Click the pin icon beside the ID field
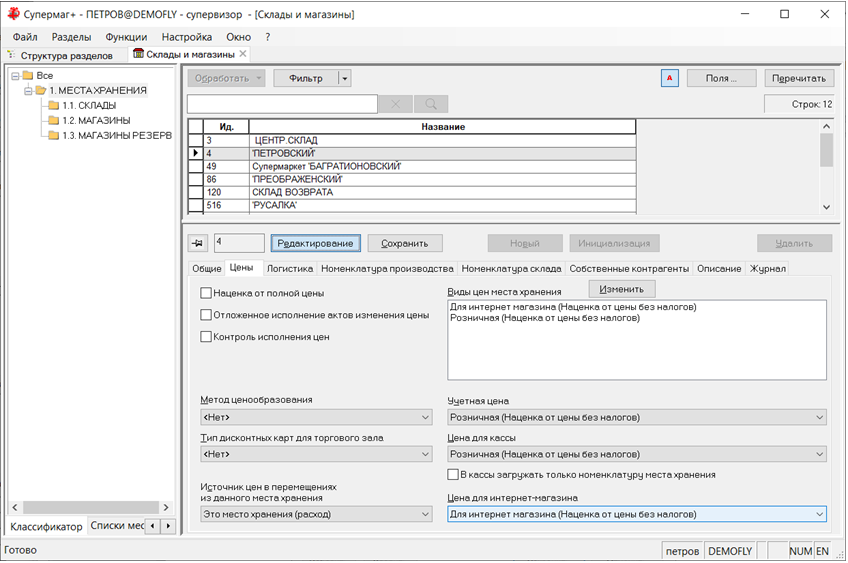 coord(197,243)
